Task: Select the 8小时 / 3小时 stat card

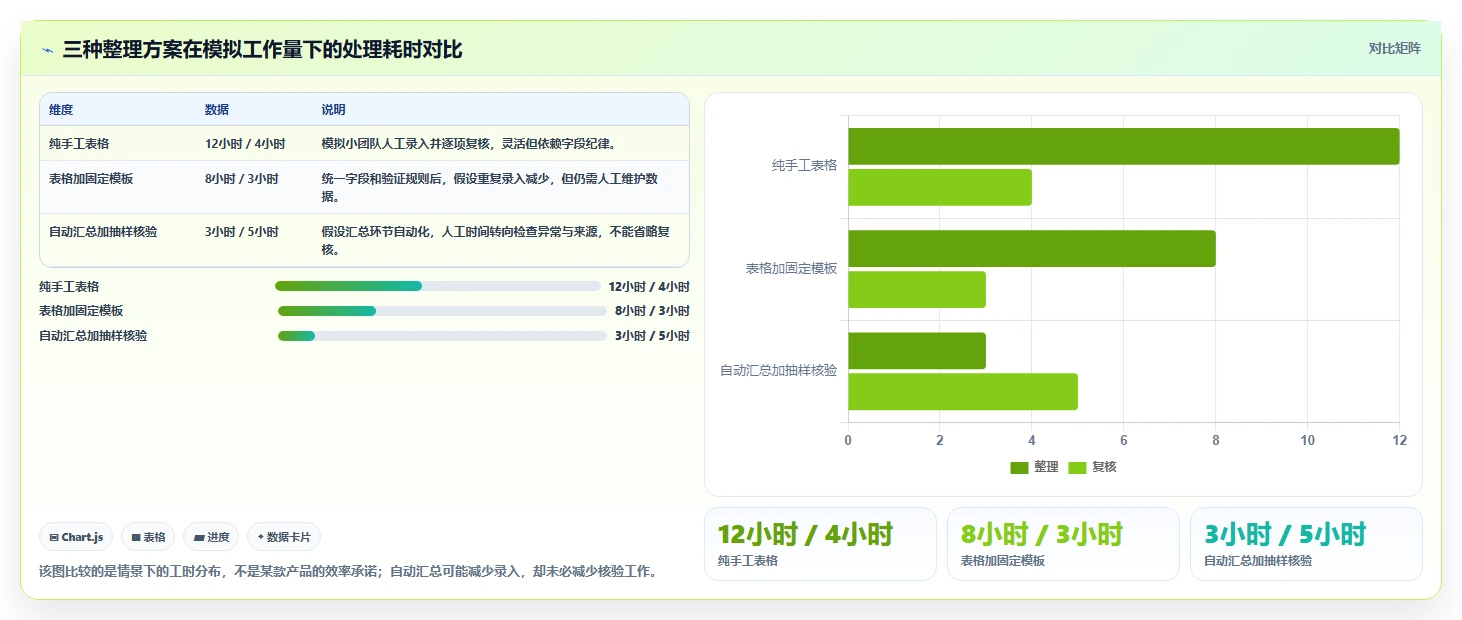Action: (1063, 544)
